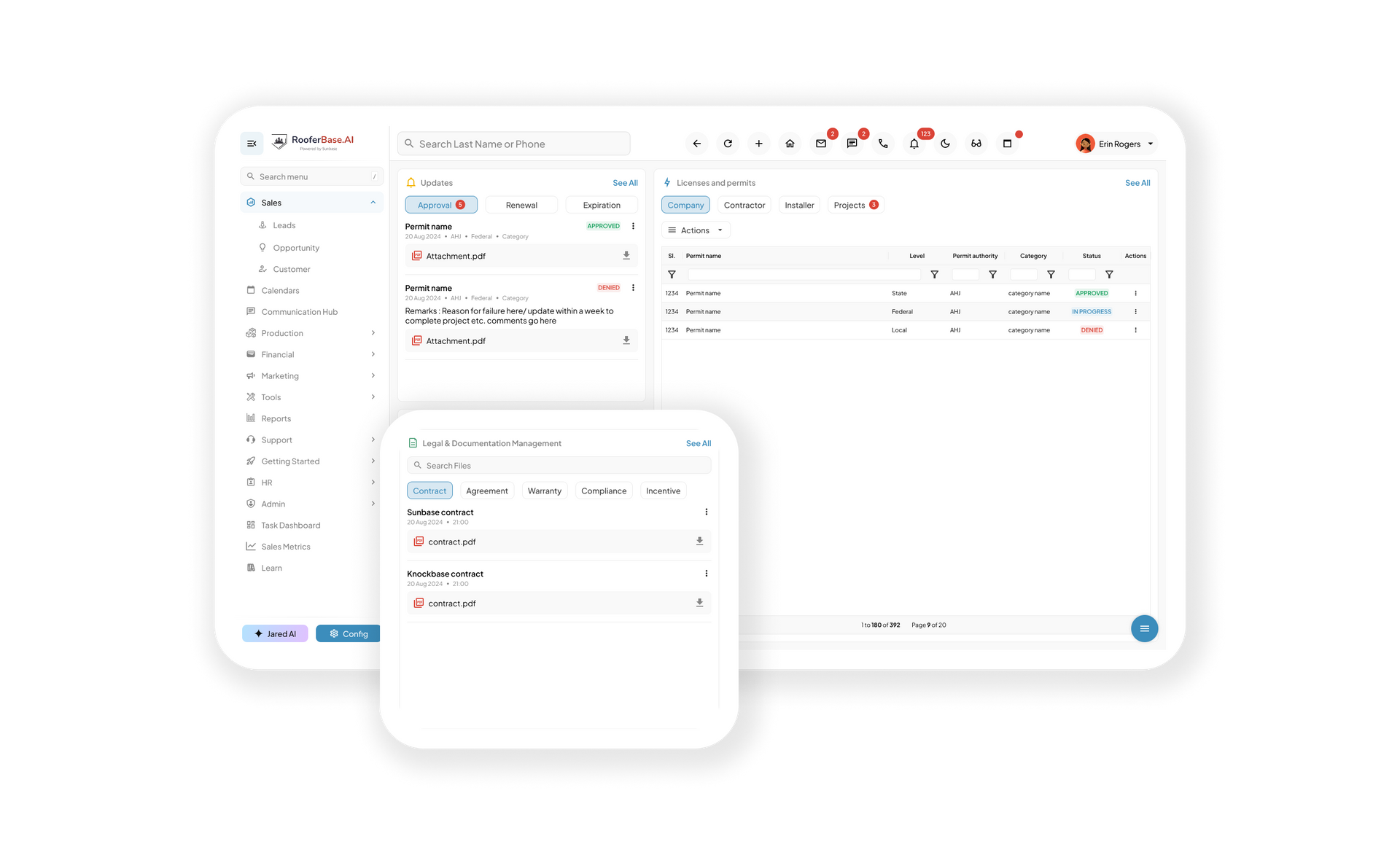
Task: Click the chat/messages icon in toolbar
Action: (x=851, y=143)
